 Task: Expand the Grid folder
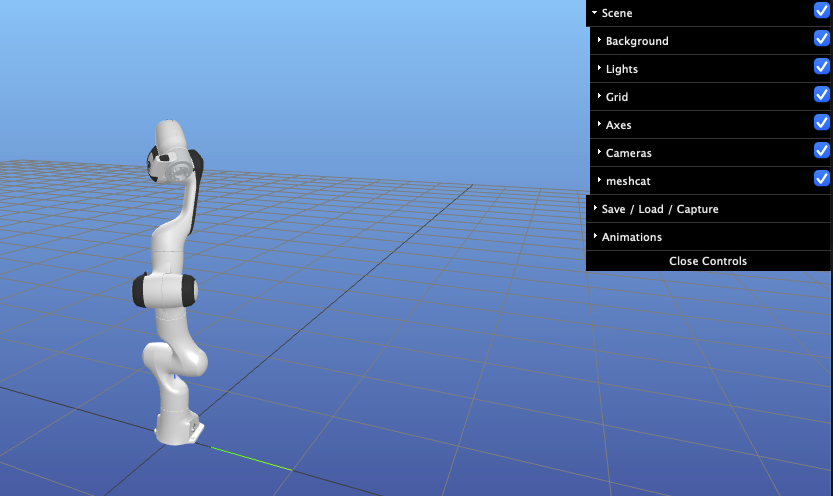click(617, 97)
